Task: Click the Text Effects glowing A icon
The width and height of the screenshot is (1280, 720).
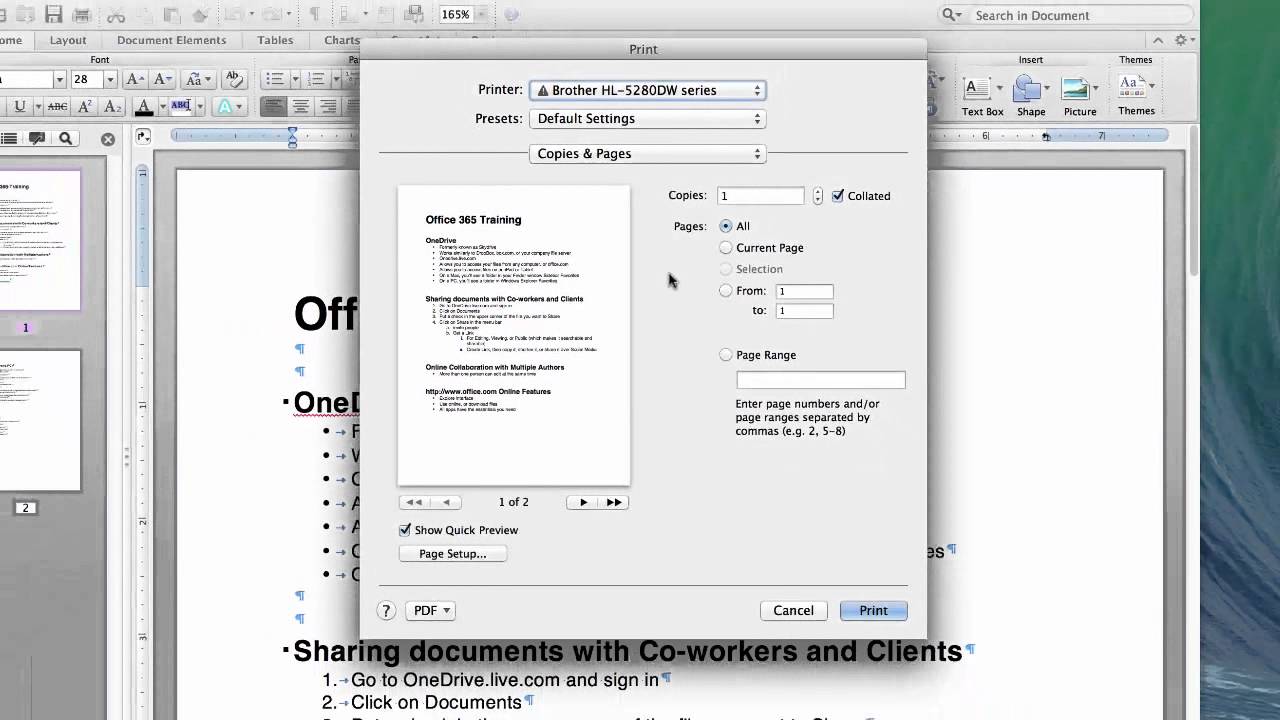Action: (225, 106)
